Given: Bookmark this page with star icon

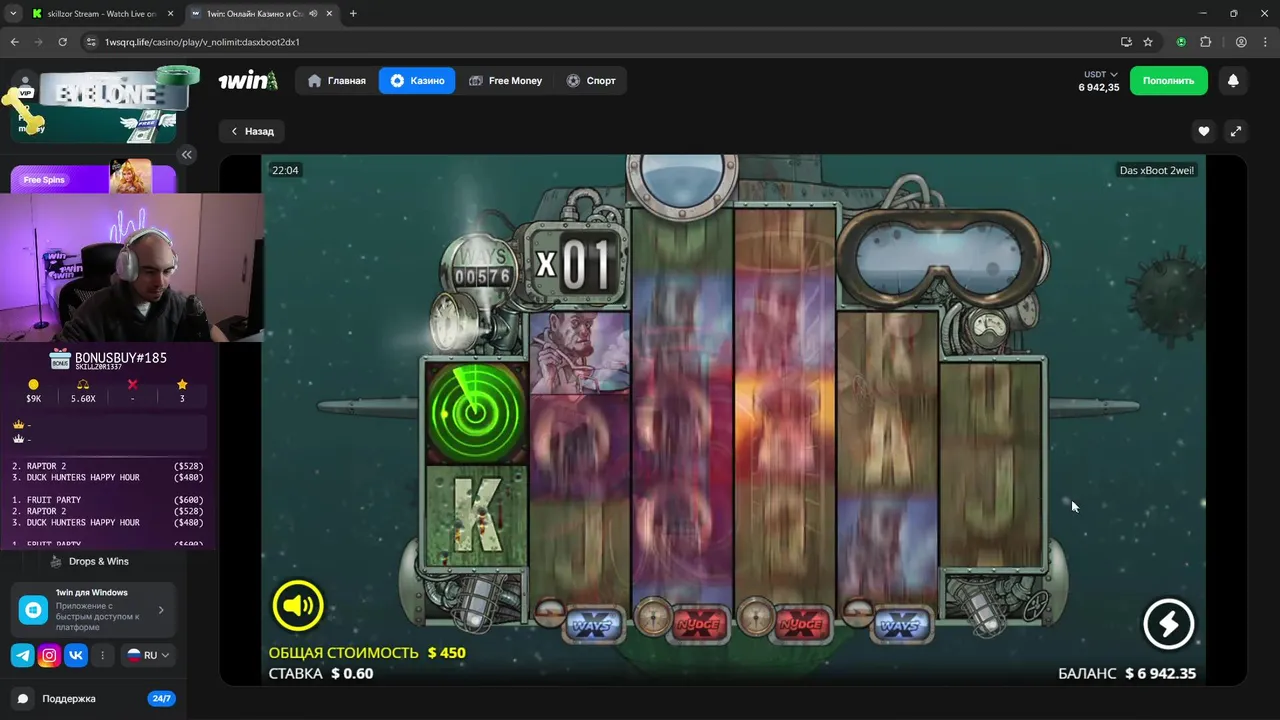Looking at the screenshot, I should click(1148, 42).
